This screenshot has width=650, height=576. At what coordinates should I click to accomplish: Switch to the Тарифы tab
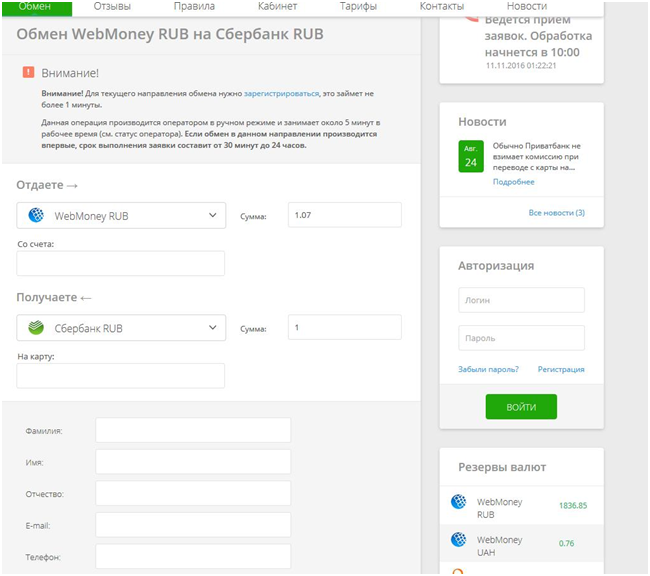[358, 7]
